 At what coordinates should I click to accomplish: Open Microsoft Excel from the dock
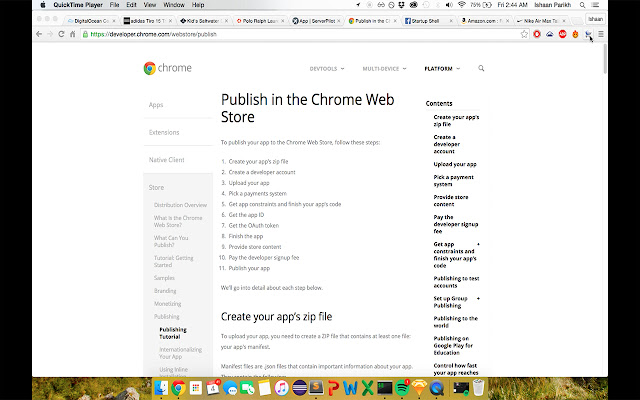[368, 388]
